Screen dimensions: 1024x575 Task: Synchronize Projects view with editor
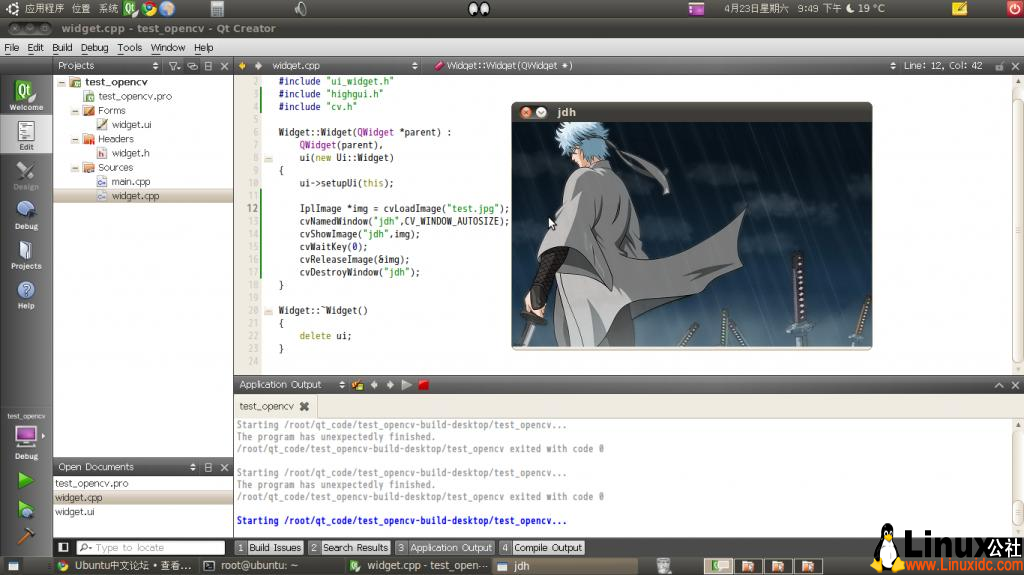[x=192, y=66]
